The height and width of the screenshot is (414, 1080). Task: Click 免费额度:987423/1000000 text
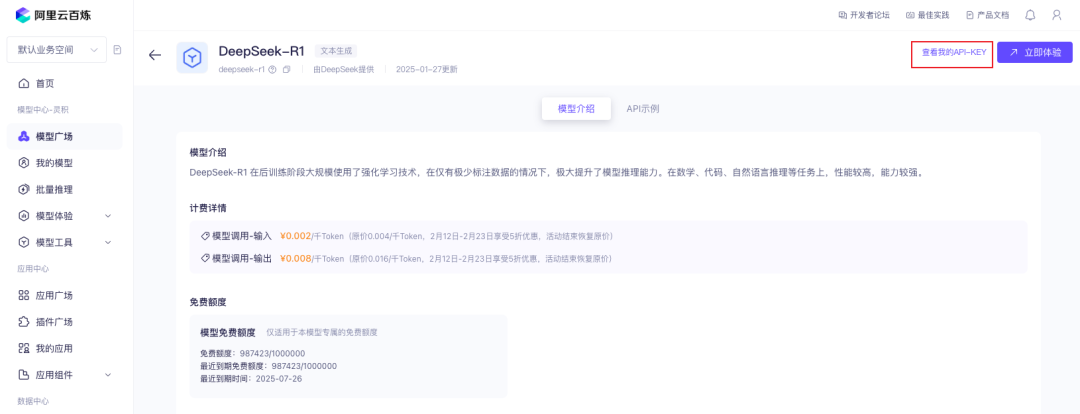pyautogui.click(x=253, y=353)
